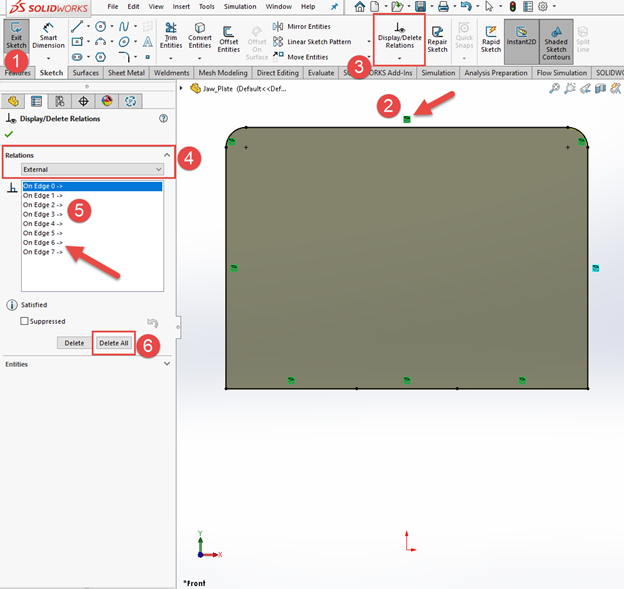Switch to the Evaluate tab
This screenshot has width=624, height=589.
[321, 73]
